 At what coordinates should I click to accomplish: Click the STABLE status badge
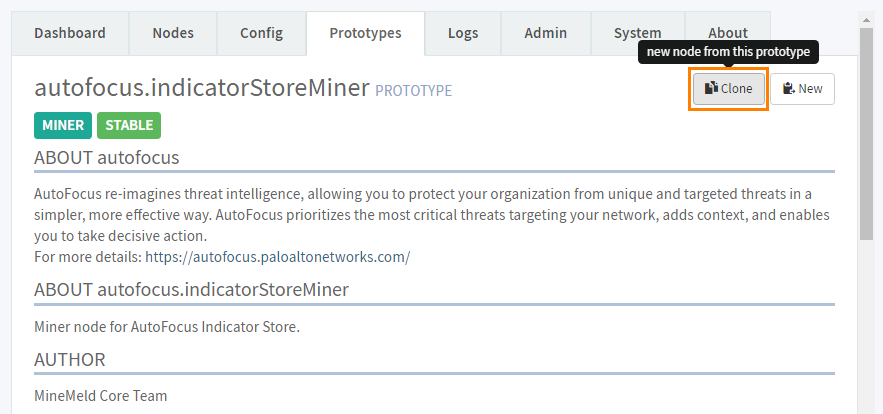129,126
